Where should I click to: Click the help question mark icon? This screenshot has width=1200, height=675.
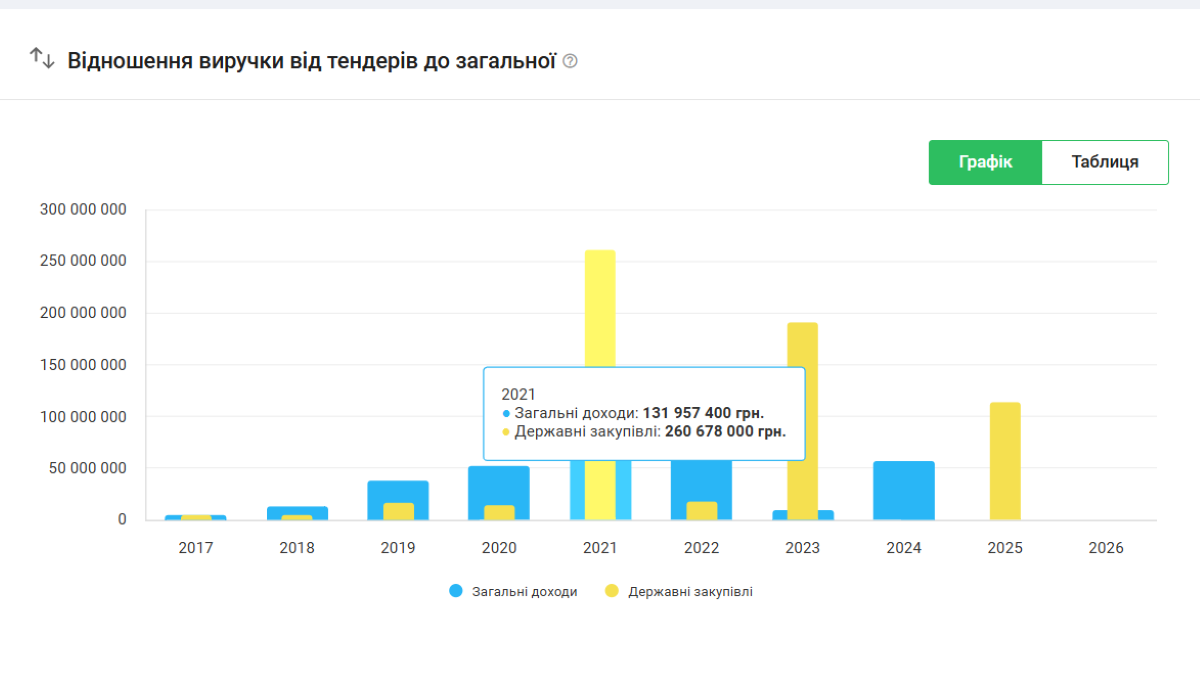point(570,61)
